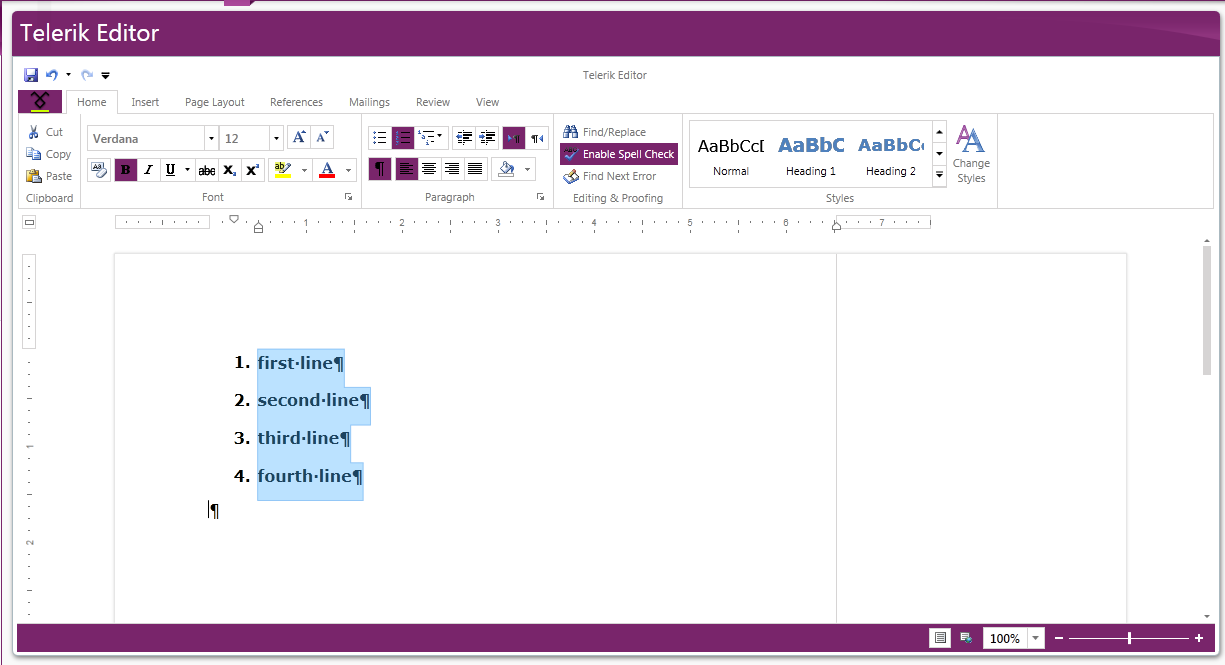The height and width of the screenshot is (665, 1225).
Task: Open the font color dropdown arrow
Action: point(349,169)
